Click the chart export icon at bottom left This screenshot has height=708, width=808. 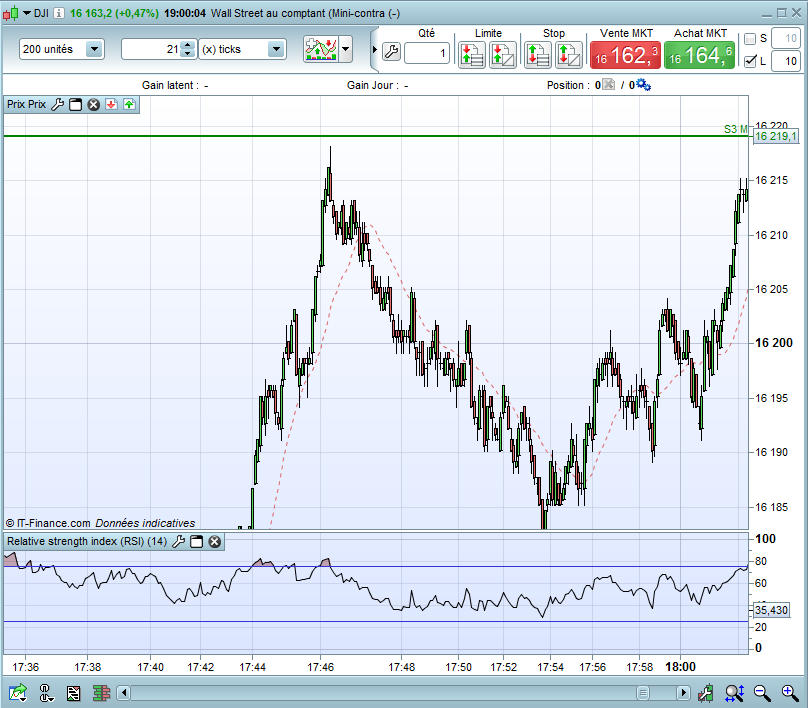[x=18, y=693]
